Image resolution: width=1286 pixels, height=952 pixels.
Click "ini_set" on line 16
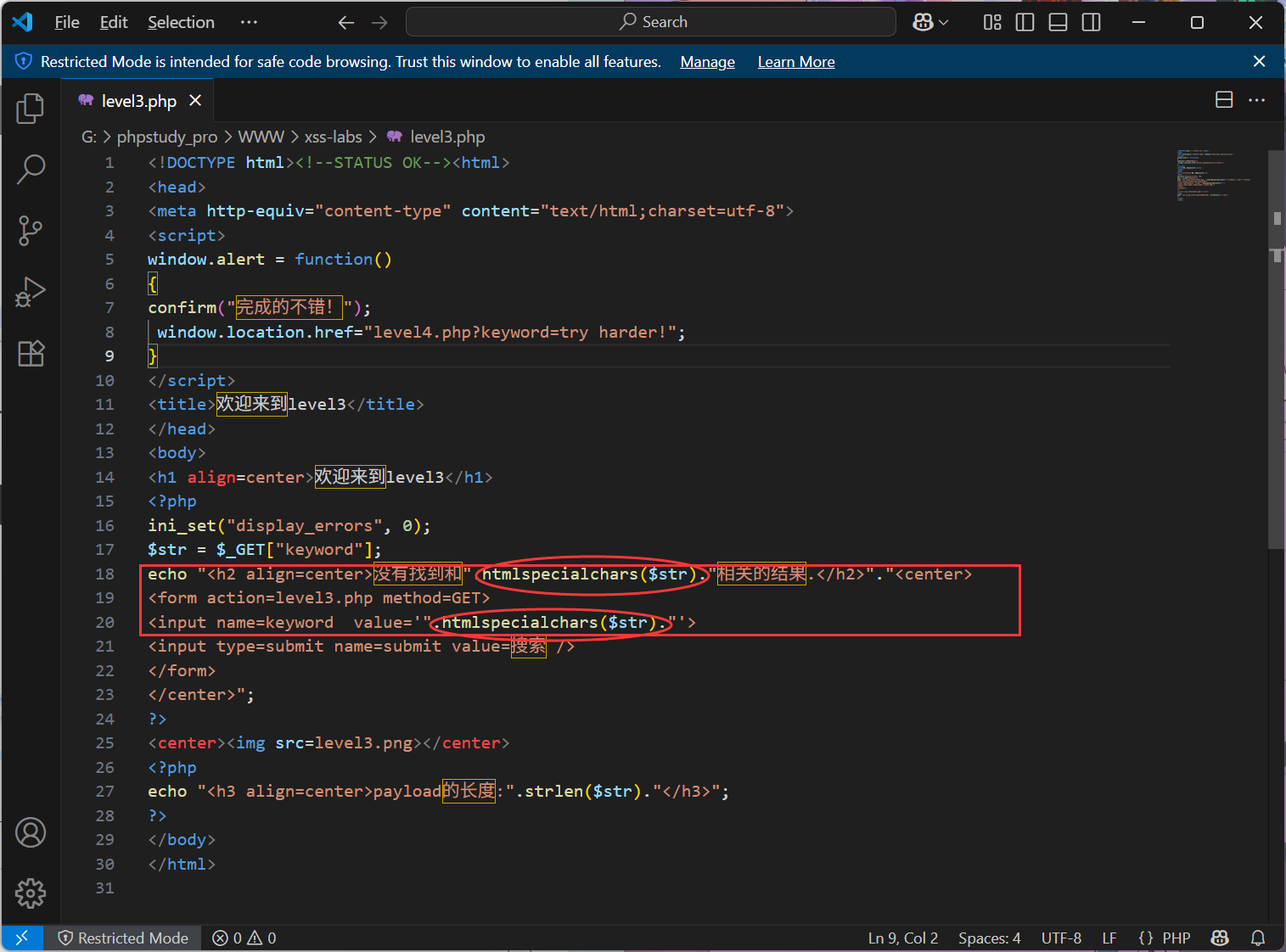tap(182, 526)
